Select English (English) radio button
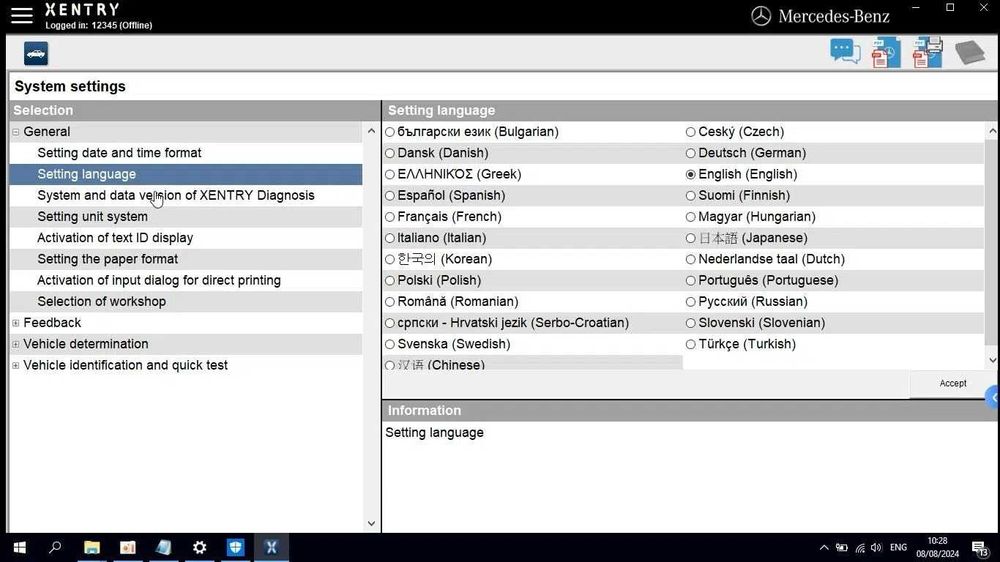1000x562 pixels. click(x=691, y=174)
